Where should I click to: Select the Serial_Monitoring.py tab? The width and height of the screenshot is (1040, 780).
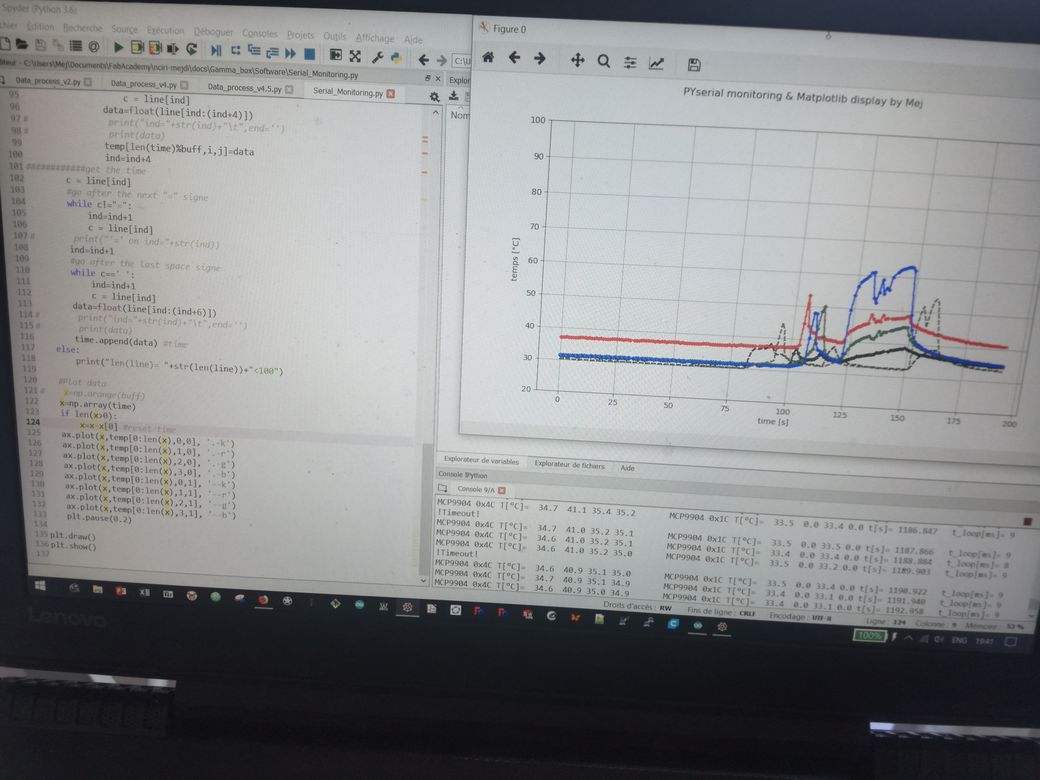[x=348, y=92]
